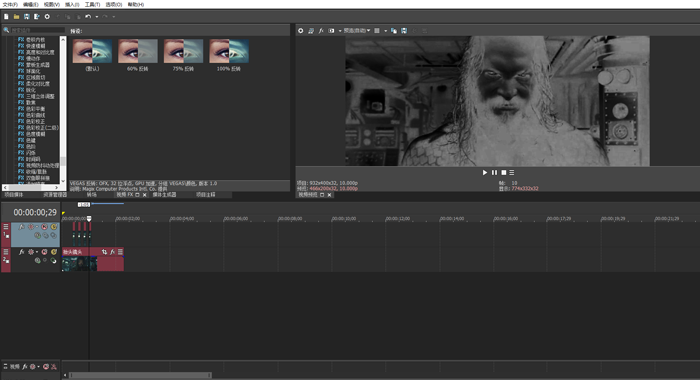Solo track 2
This screenshot has height=380, width=700.
click(x=54, y=252)
